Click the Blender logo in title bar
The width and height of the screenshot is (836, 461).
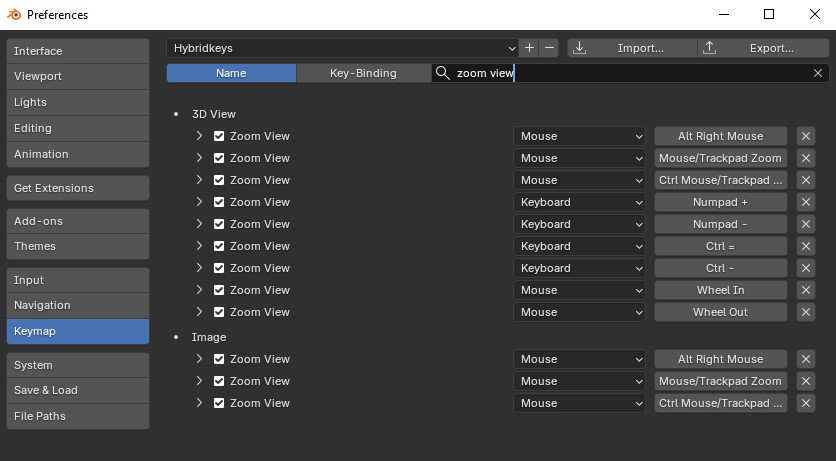14,14
